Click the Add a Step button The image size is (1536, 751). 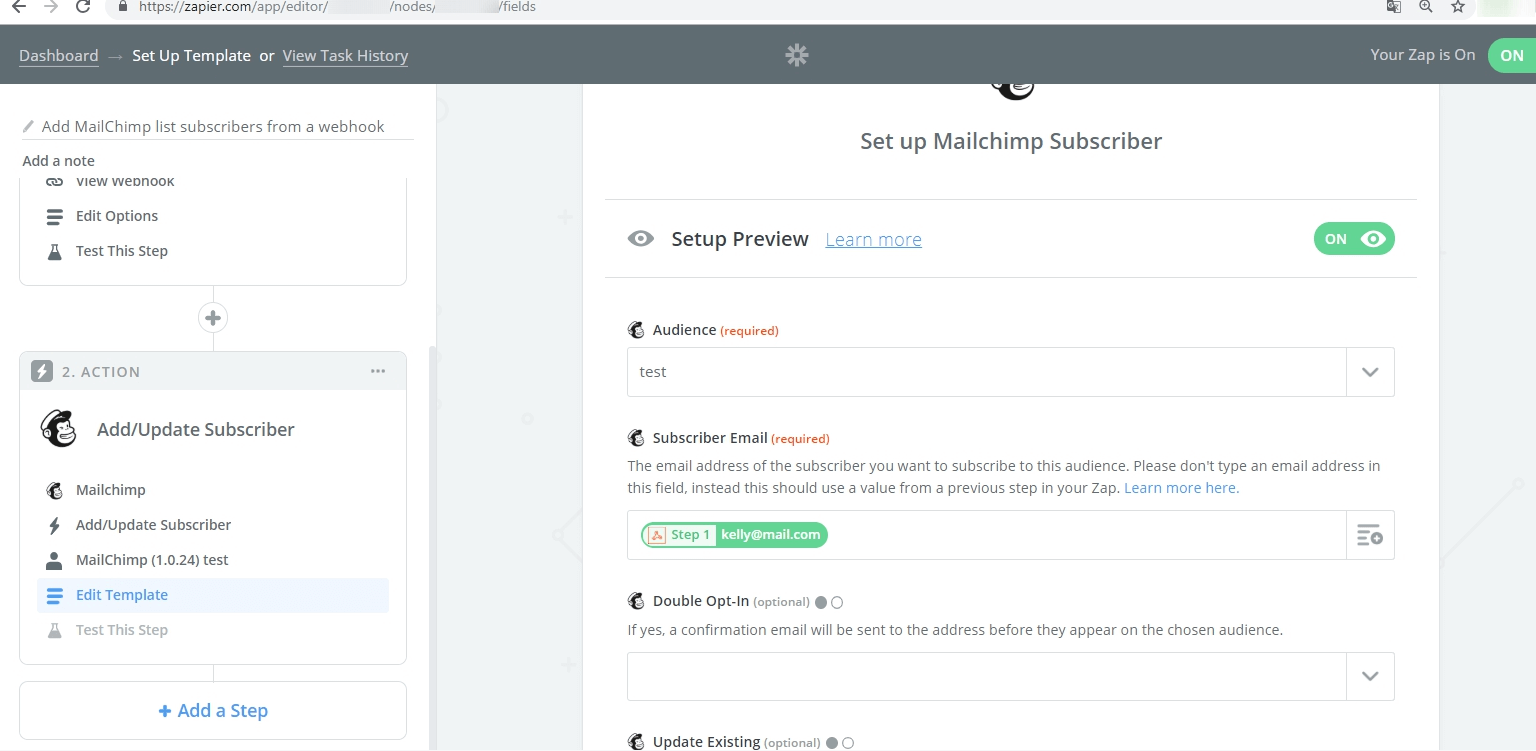(x=213, y=711)
